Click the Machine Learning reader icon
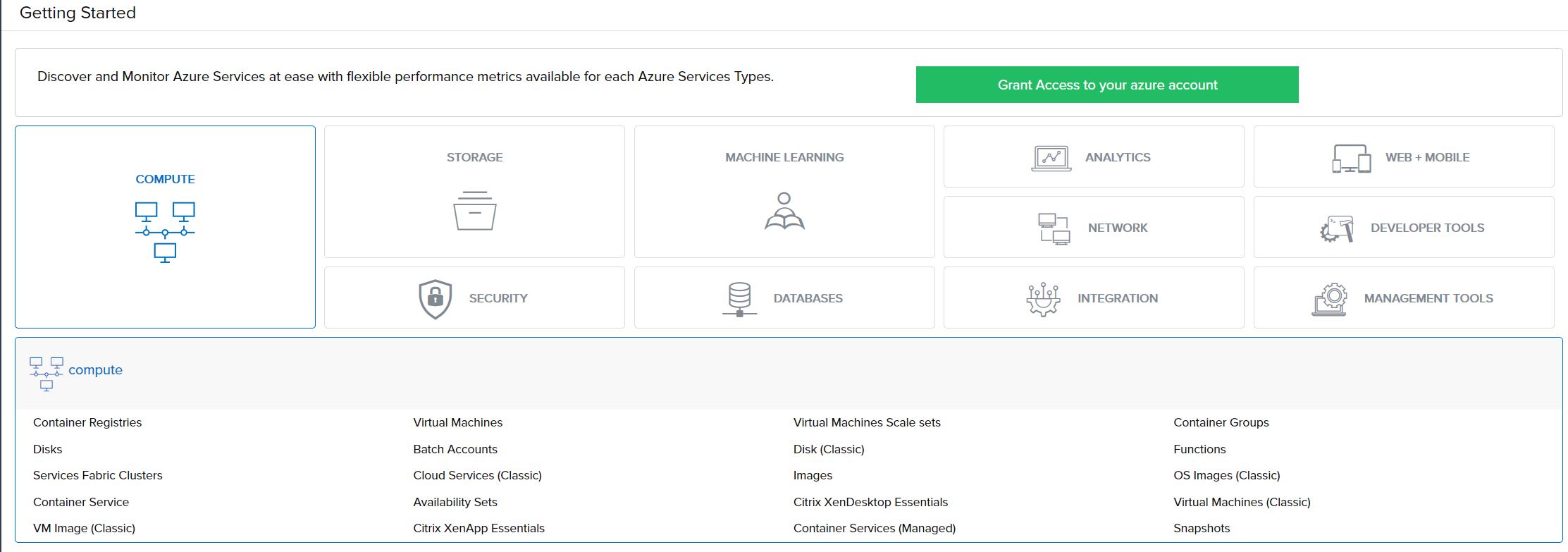This screenshot has height=552, width=1568. pyautogui.click(x=784, y=211)
